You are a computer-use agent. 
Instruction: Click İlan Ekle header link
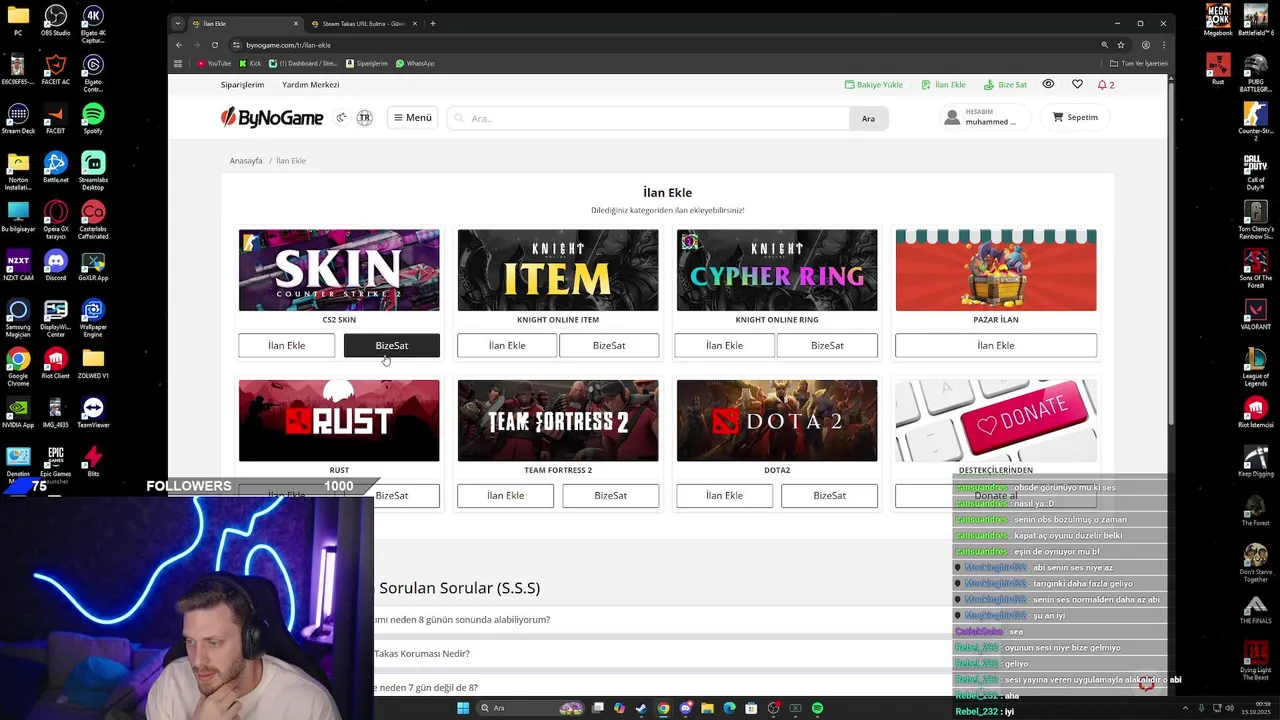943,85
